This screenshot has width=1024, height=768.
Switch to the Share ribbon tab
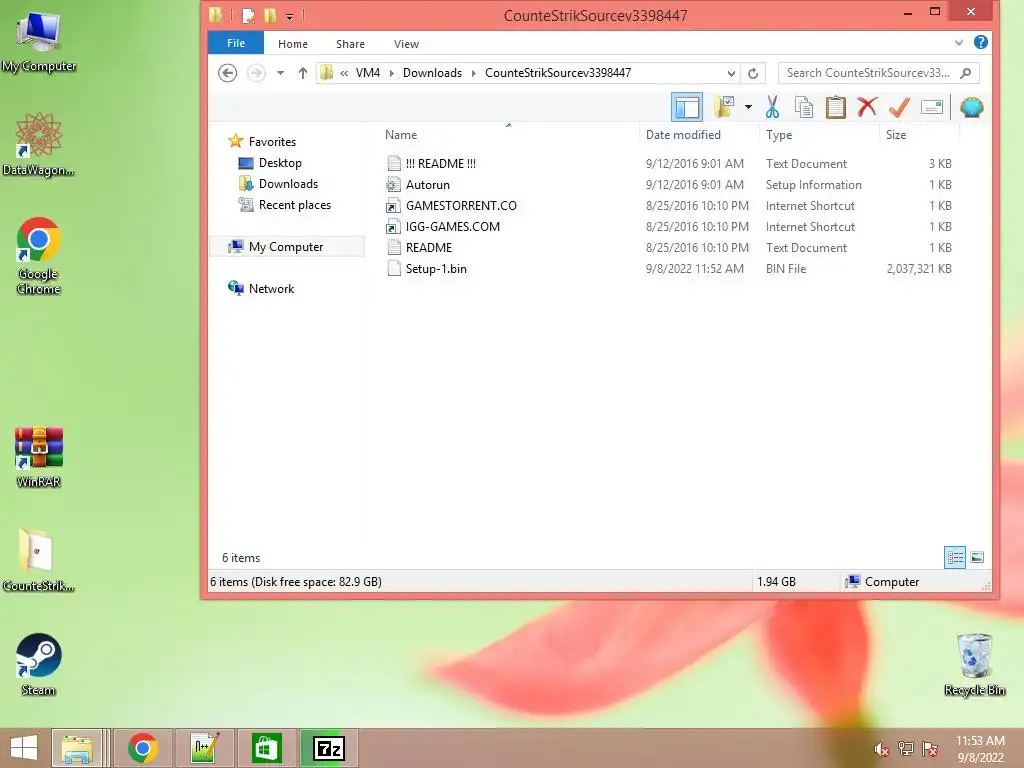pyautogui.click(x=350, y=44)
